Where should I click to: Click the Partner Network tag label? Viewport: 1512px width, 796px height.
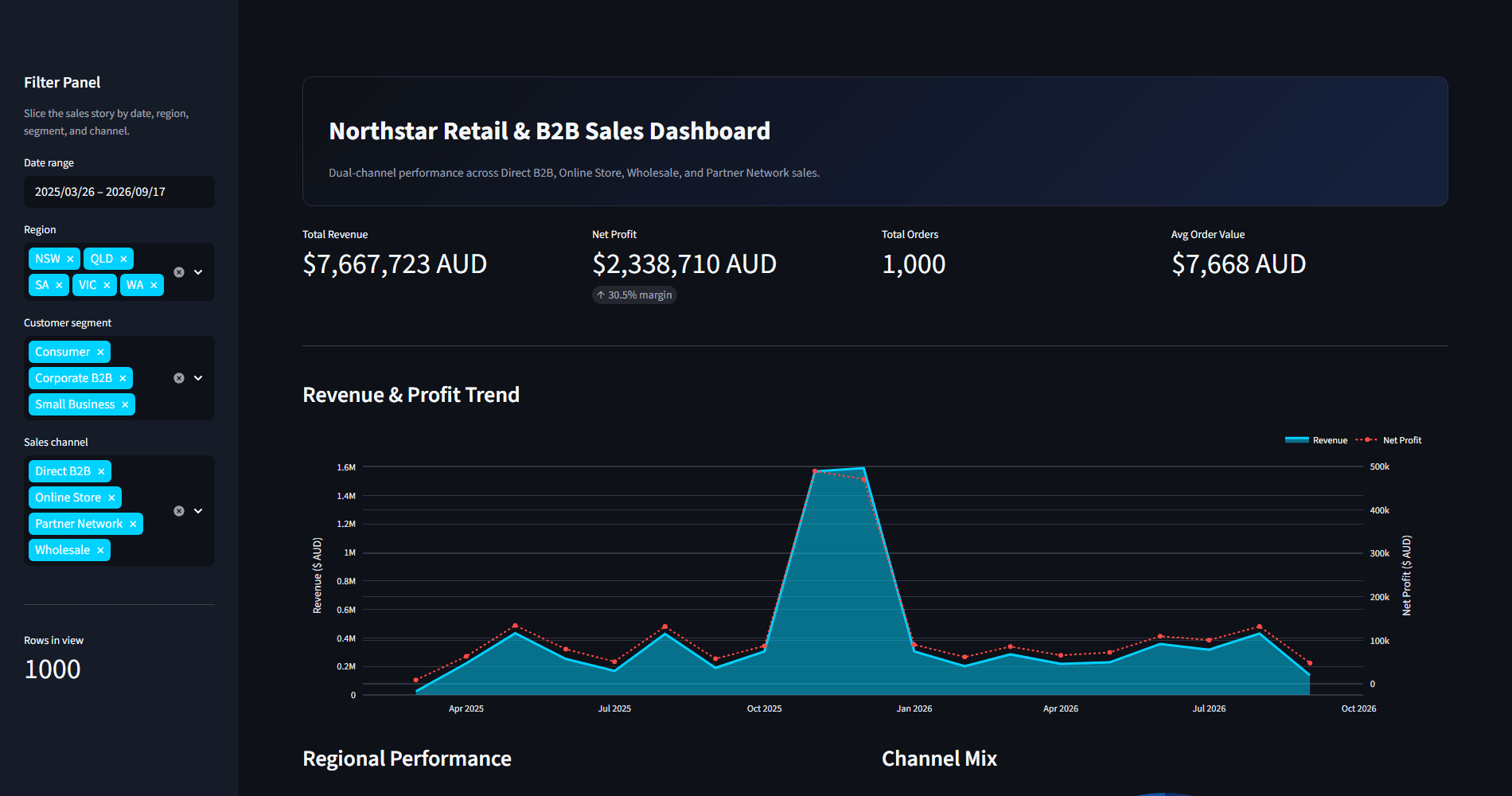click(x=79, y=524)
